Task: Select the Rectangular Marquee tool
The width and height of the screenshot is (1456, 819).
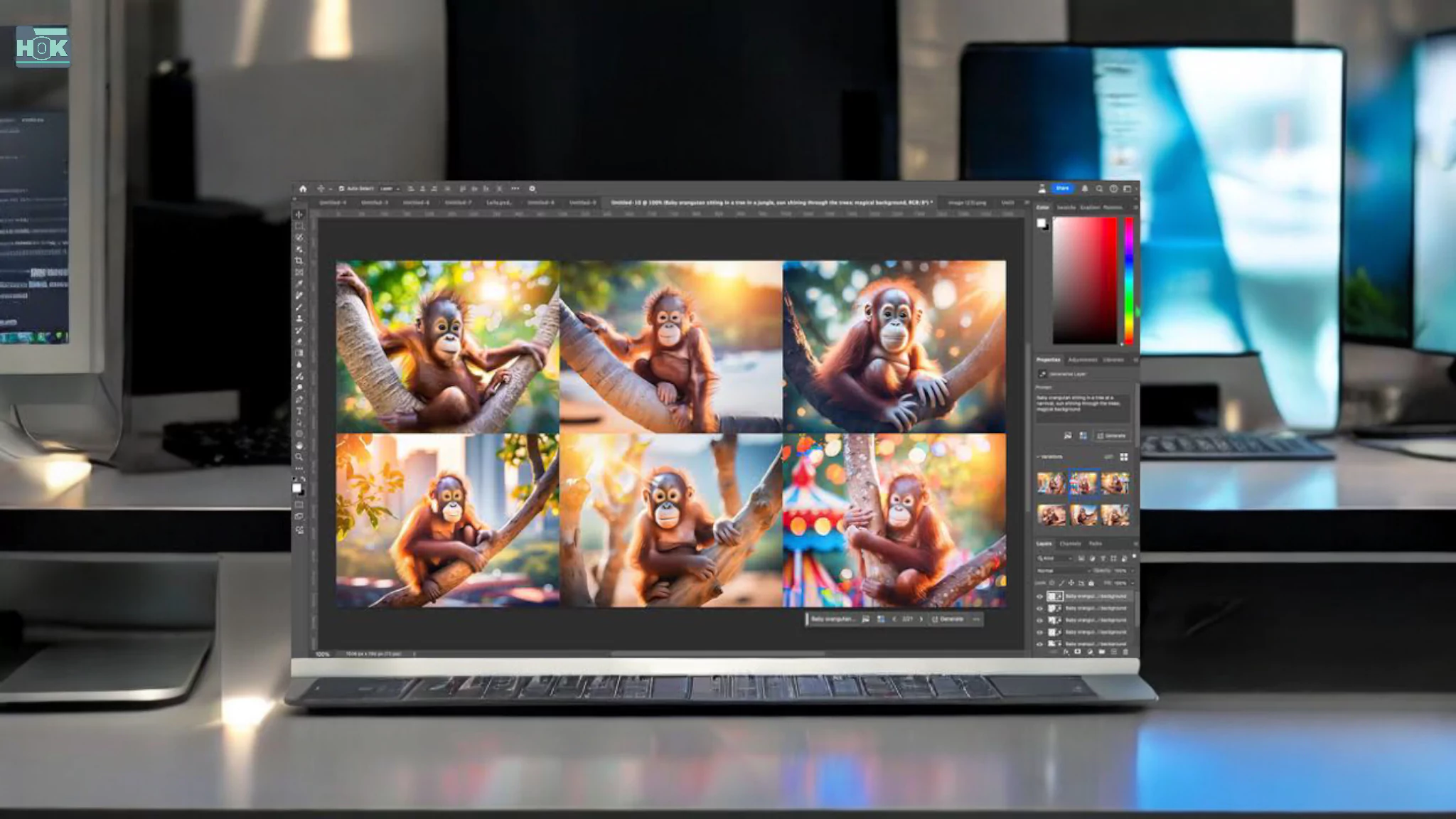Action: (x=299, y=226)
